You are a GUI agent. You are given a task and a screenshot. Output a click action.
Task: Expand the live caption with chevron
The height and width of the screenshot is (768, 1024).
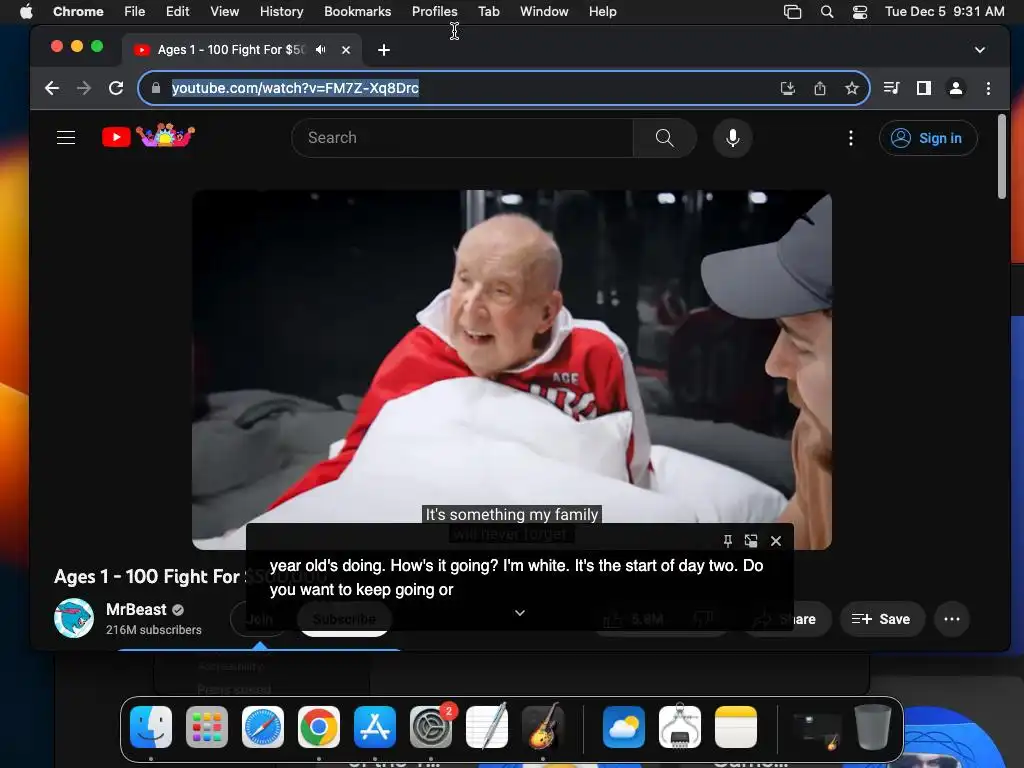(x=520, y=613)
